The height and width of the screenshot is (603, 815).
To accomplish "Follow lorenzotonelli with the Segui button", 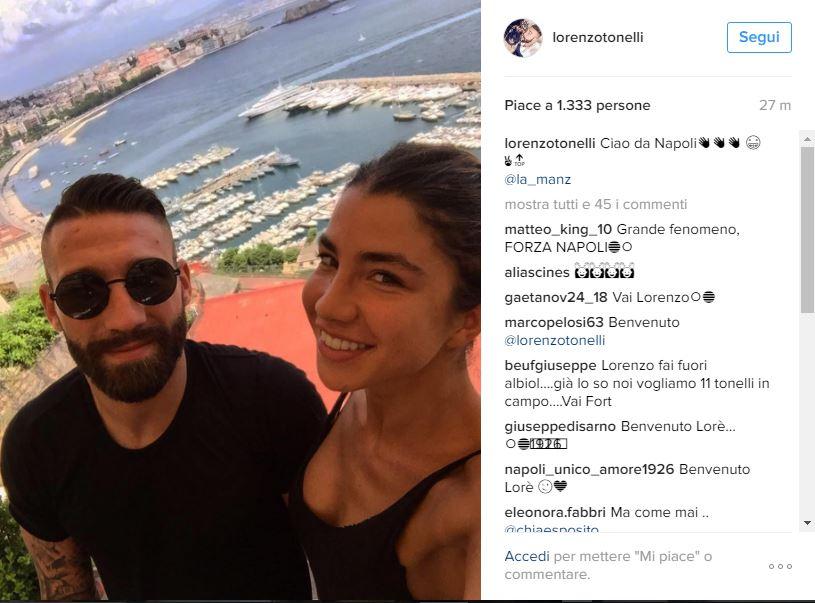I will pos(759,37).
